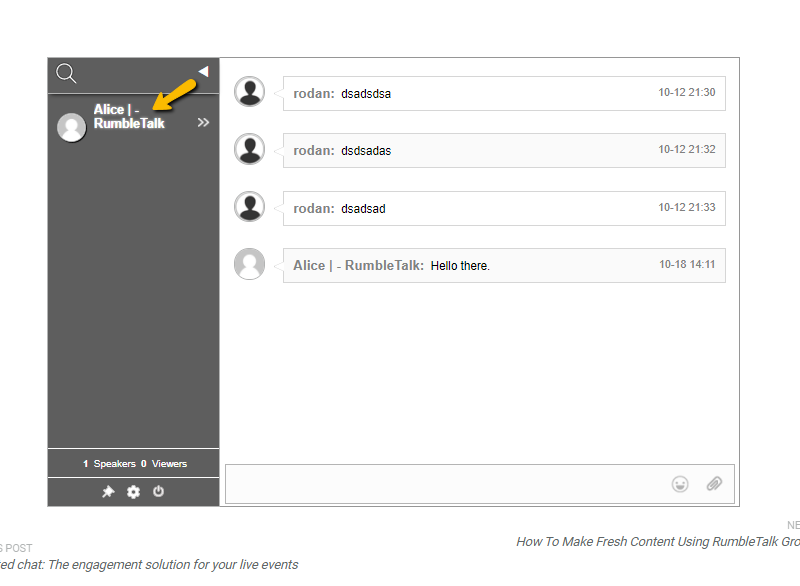Expand Alice's user options with the double arrow

coord(203,122)
